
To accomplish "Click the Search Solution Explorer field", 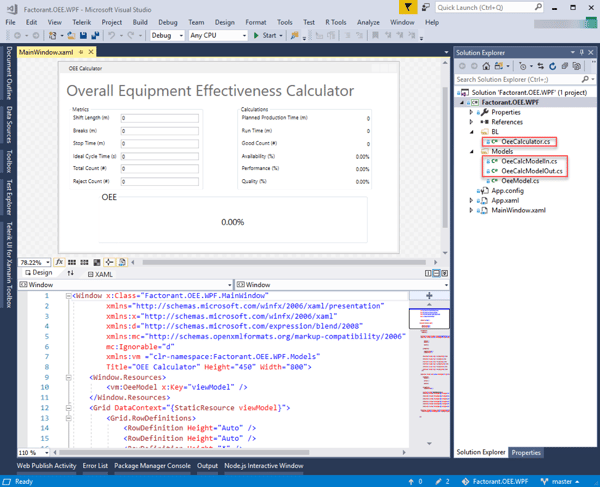I will coord(518,79).
